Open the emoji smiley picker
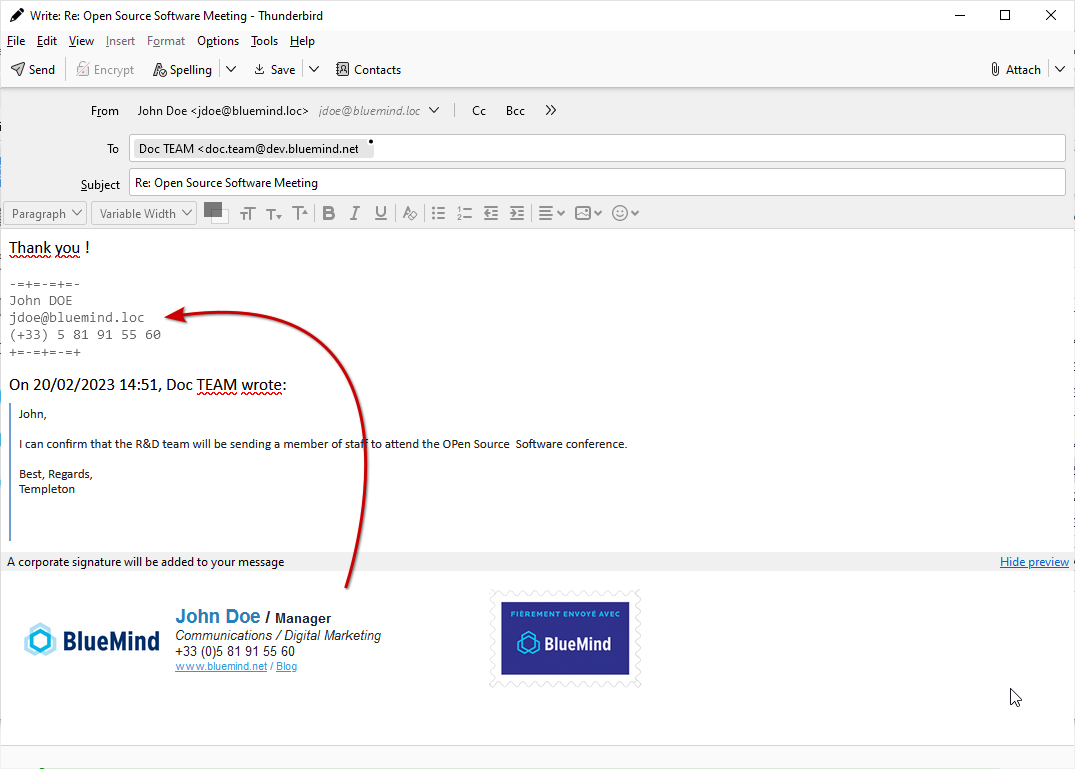Viewport: 1075px width, 769px height. [625, 213]
